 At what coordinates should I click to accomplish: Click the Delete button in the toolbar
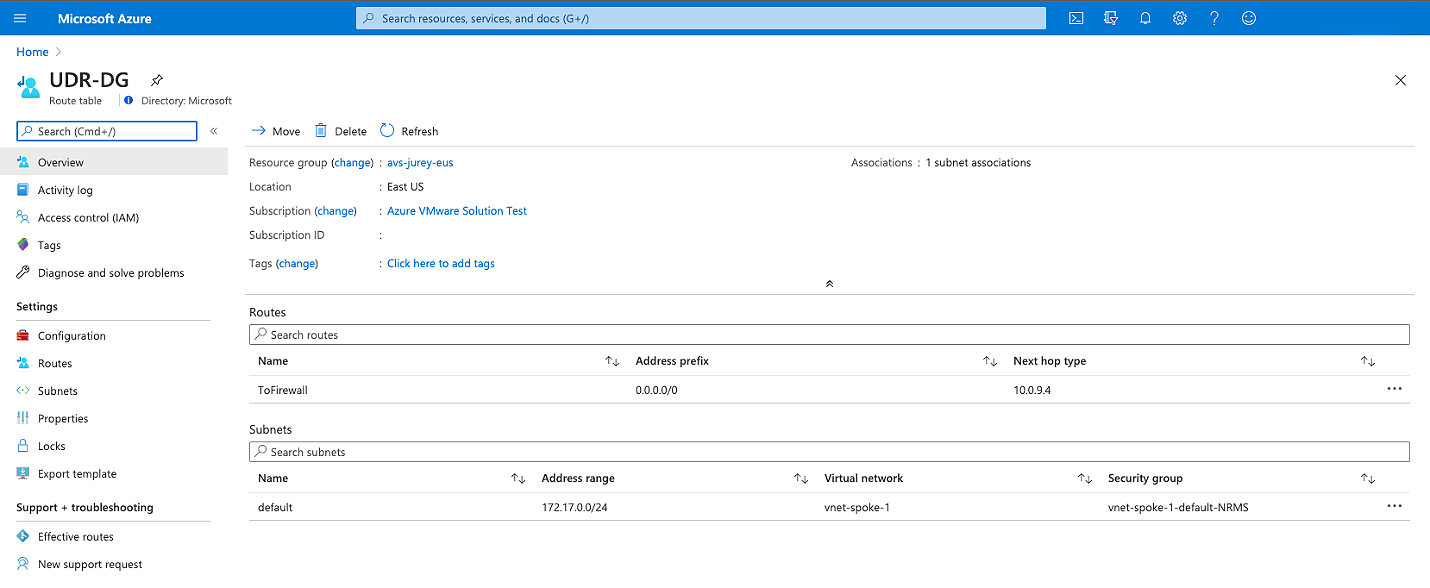(x=341, y=131)
